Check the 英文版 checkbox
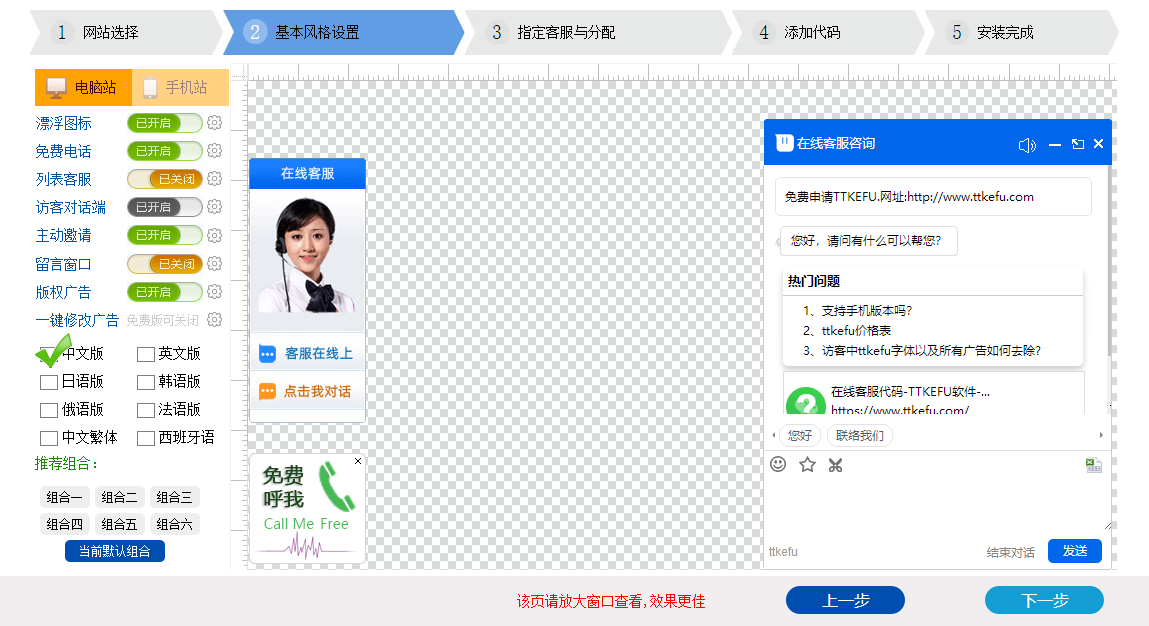1149x626 pixels. [146, 354]
